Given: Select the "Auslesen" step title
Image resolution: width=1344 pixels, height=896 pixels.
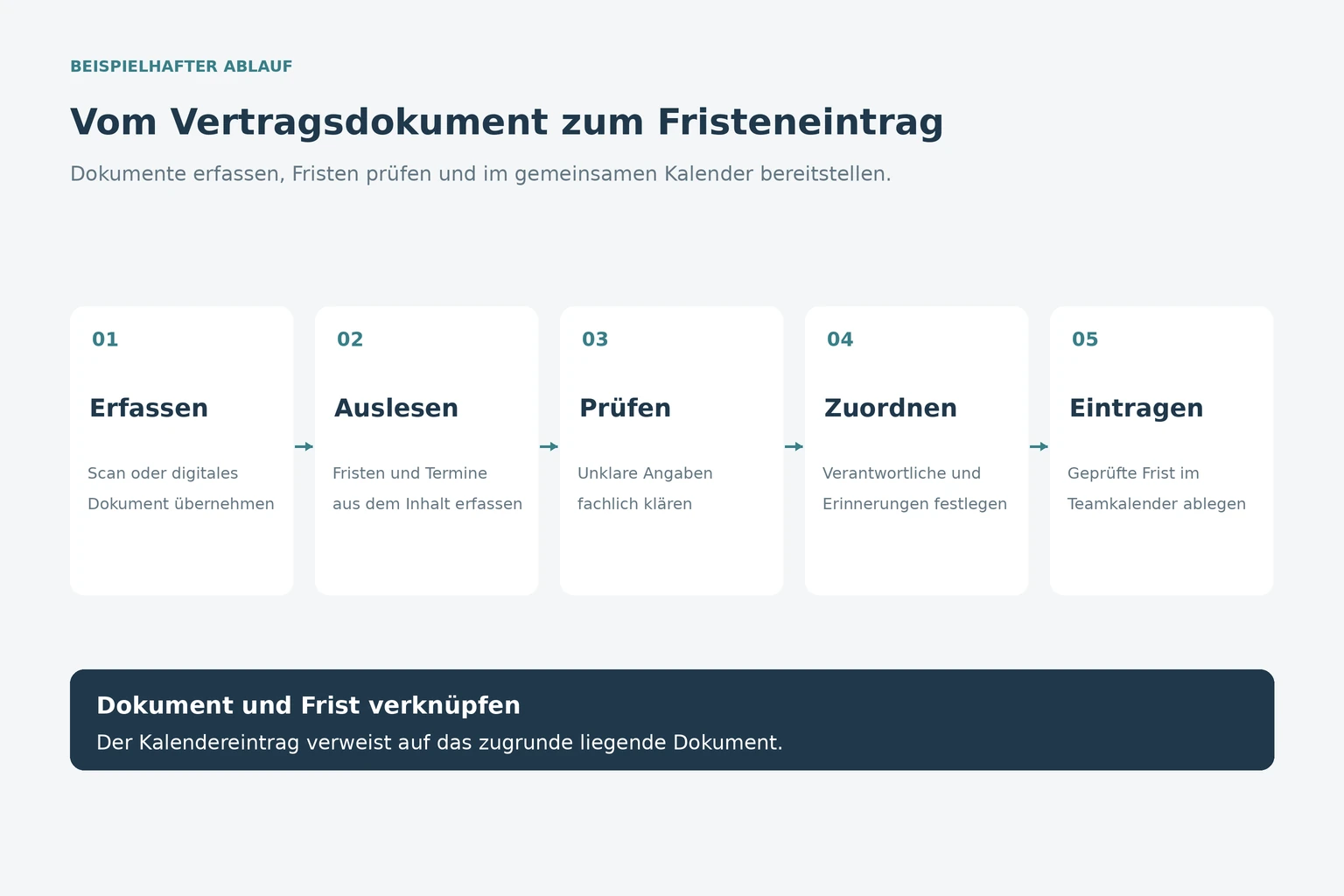Looking at the screenshot, I should (396, 408).
